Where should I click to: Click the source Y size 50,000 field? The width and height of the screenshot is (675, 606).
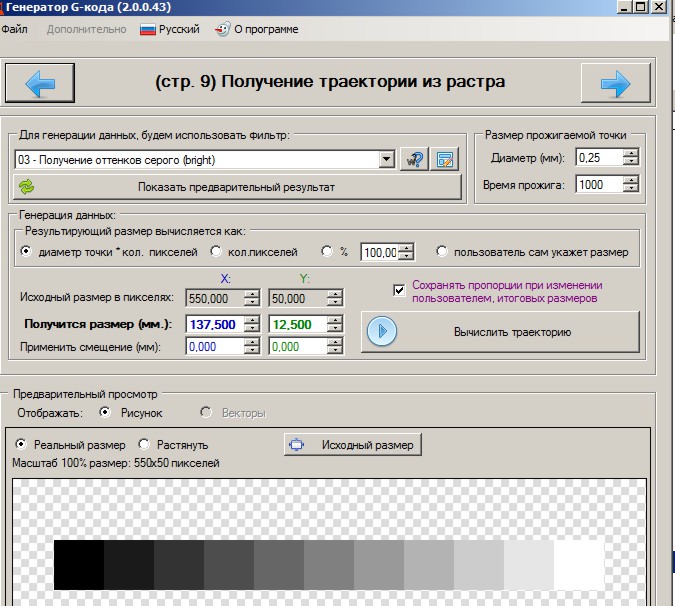[298, 298]
